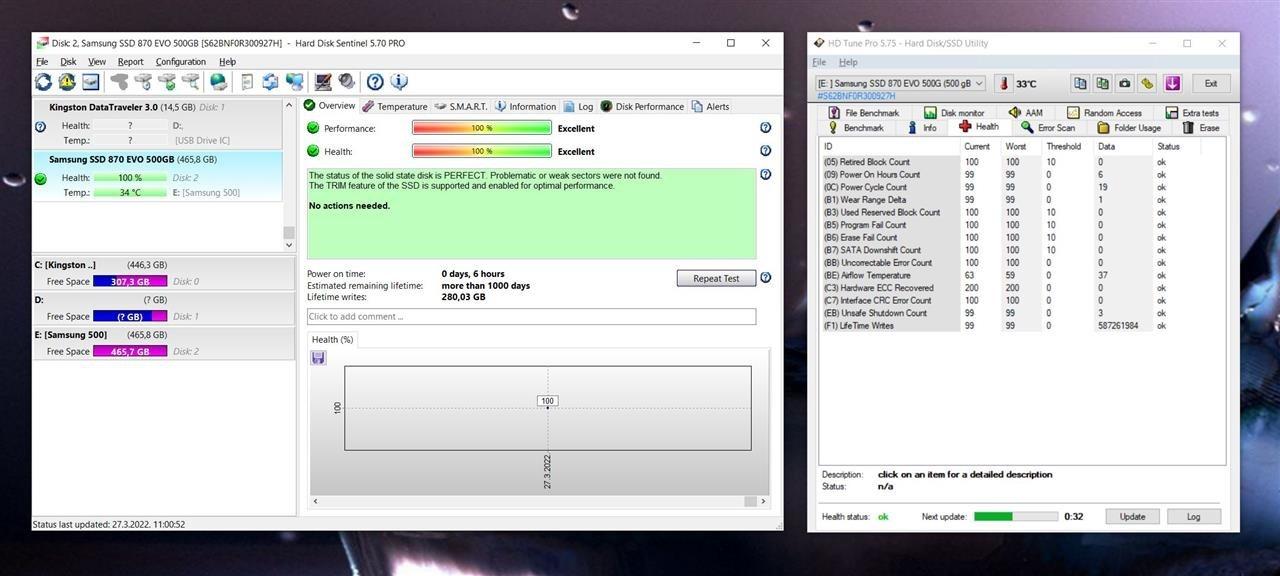Click the grey speaker icon in Sentinel toolbar

(346, 82)
